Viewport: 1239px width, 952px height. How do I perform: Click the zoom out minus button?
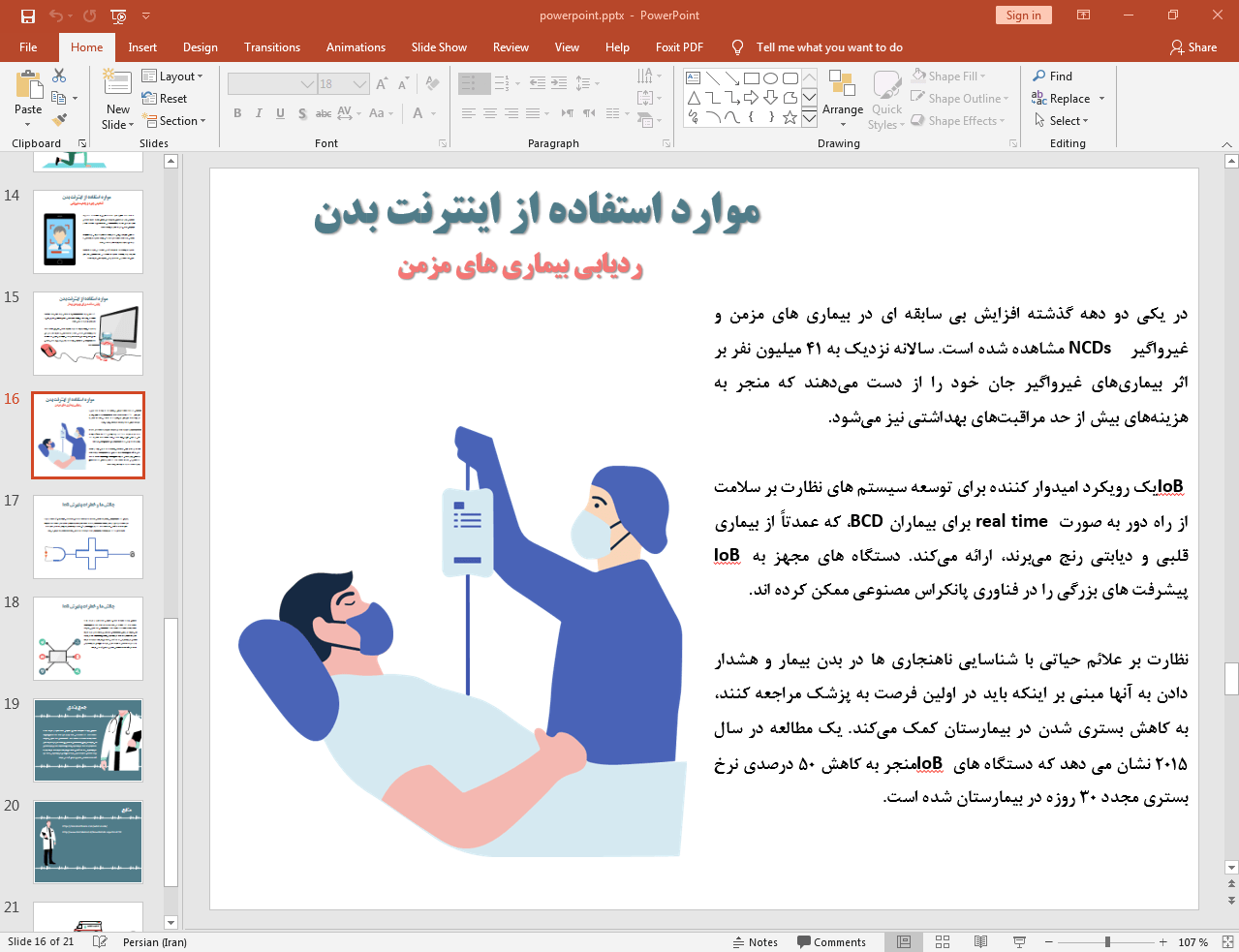point(1048,941)
